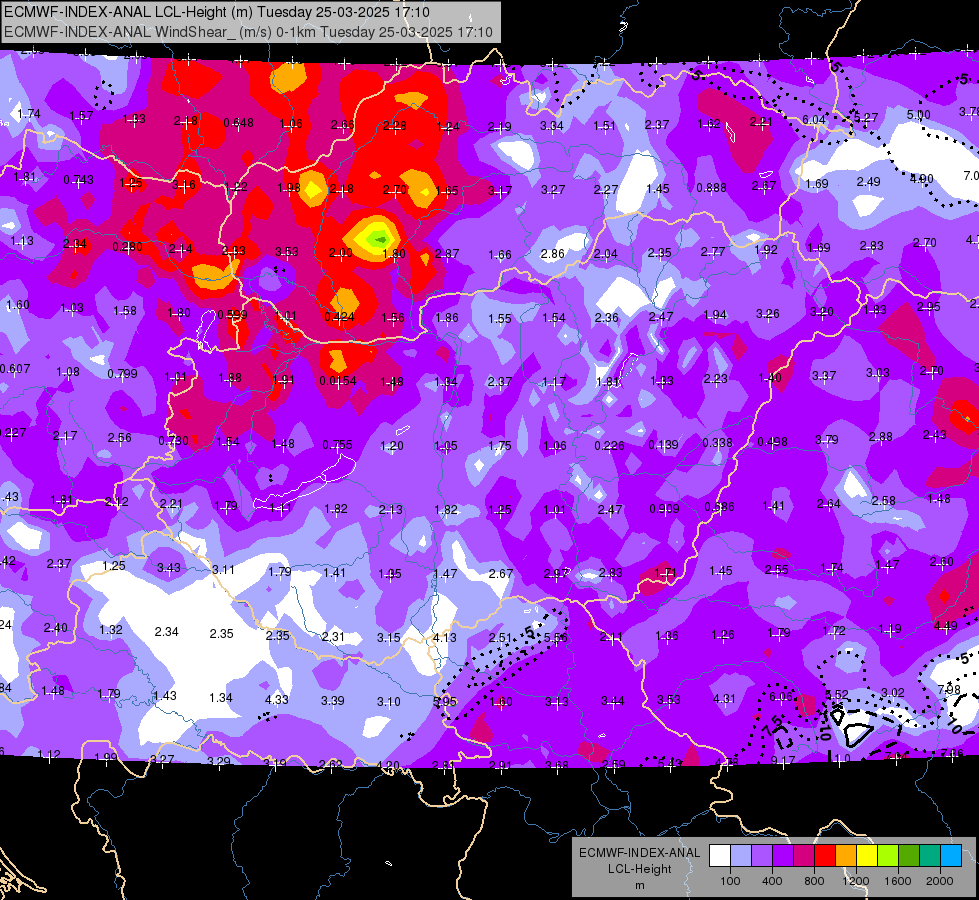Screen dimensions: 979x900
Task: Click the grid value 5.56
Action: [x=556, y=637]
